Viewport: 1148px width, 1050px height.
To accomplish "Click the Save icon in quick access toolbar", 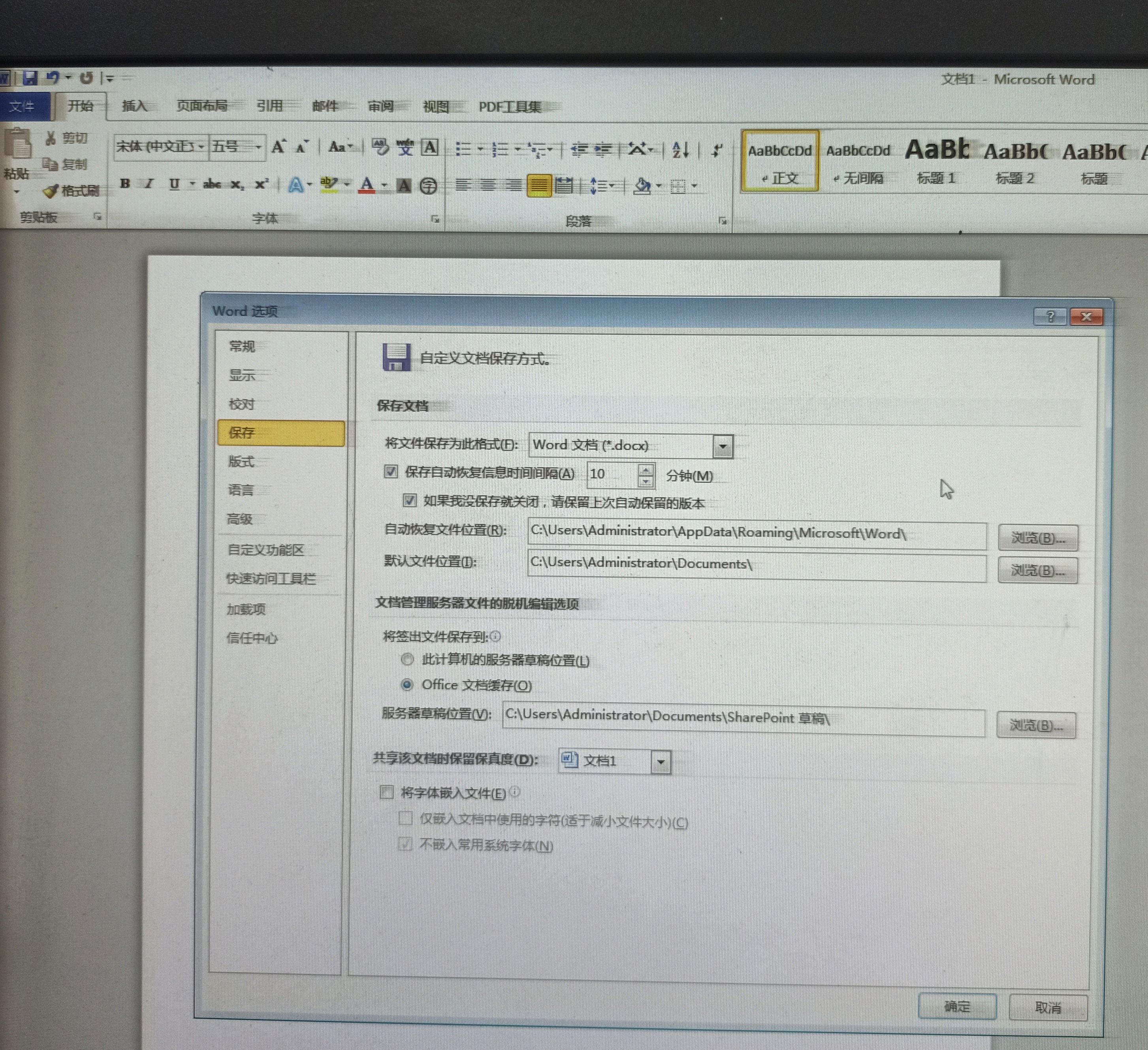I will (30, 77).
